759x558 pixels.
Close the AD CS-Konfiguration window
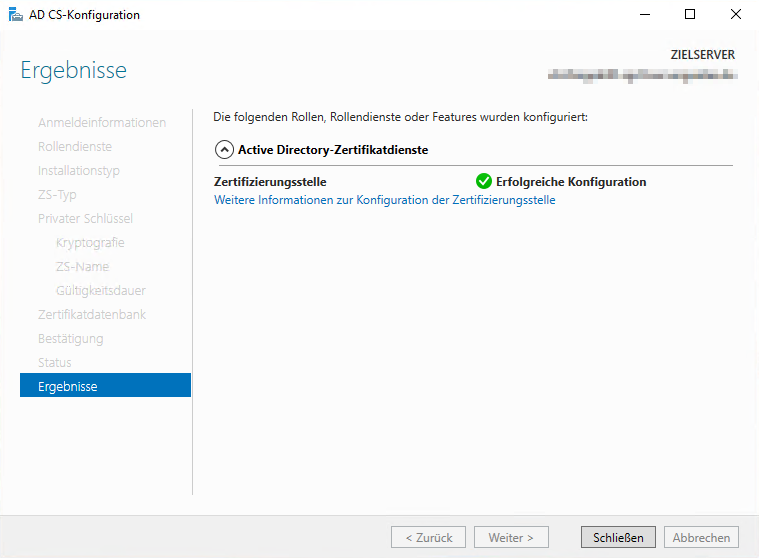point(735,15)
